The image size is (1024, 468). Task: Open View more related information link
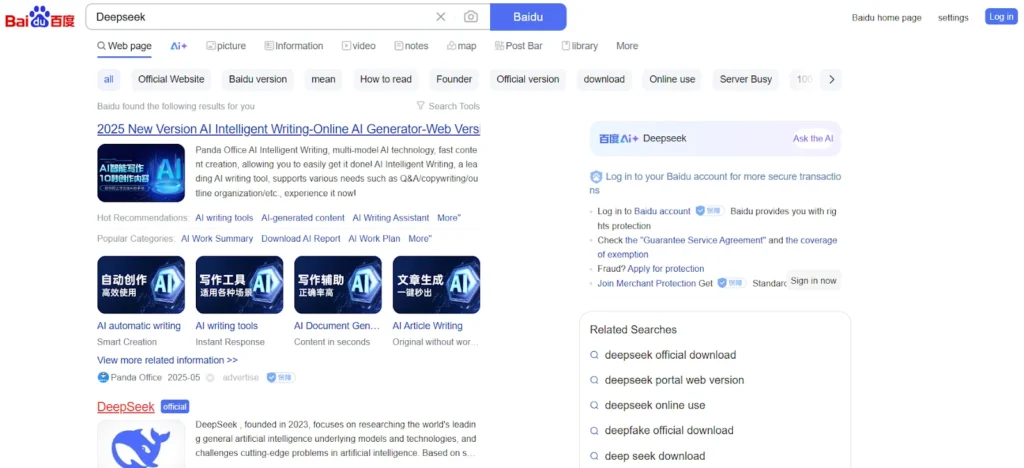click(167, 360)
